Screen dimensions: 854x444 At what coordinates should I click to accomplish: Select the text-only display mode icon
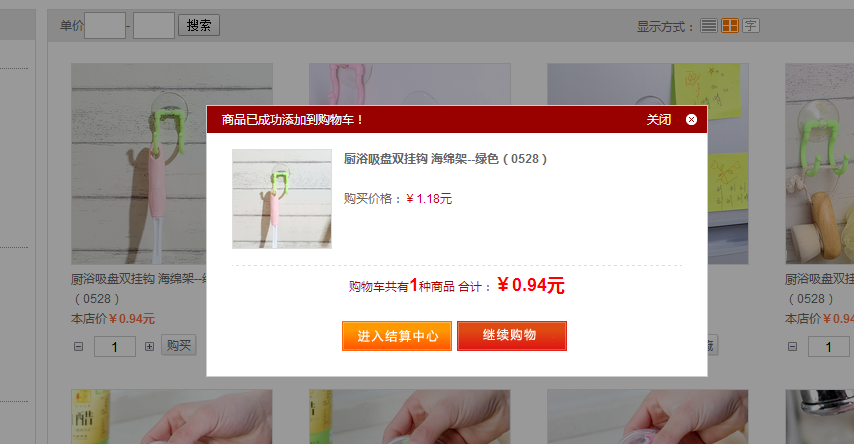[x=751, y=26]
